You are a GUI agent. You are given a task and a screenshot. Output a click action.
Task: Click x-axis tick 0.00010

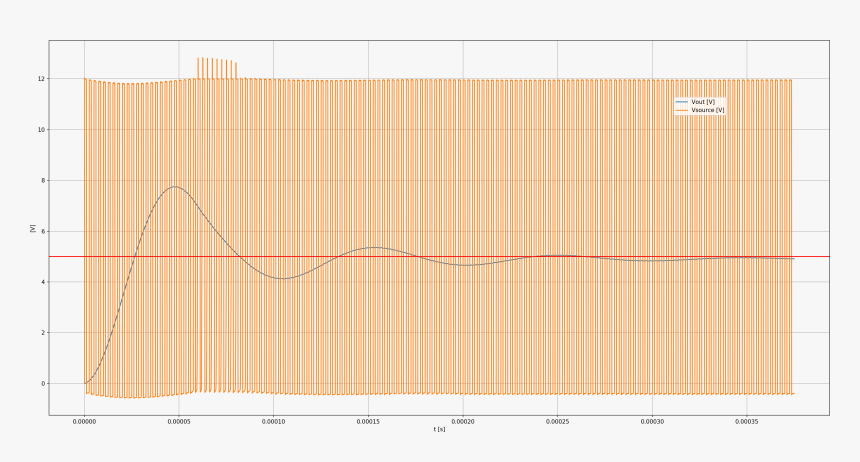pos(273,421)
